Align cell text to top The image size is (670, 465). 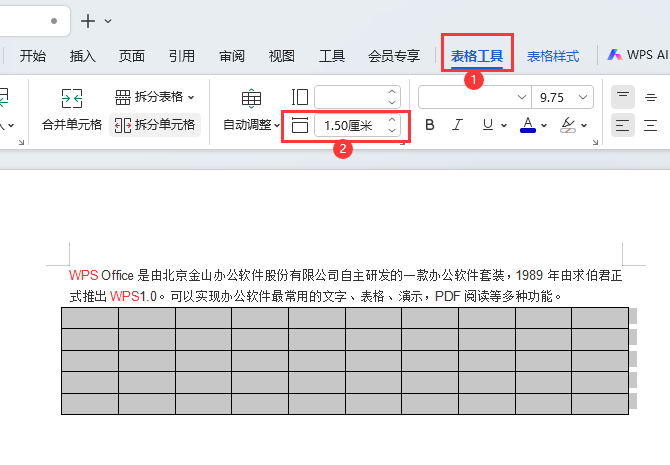click(623, 97)
